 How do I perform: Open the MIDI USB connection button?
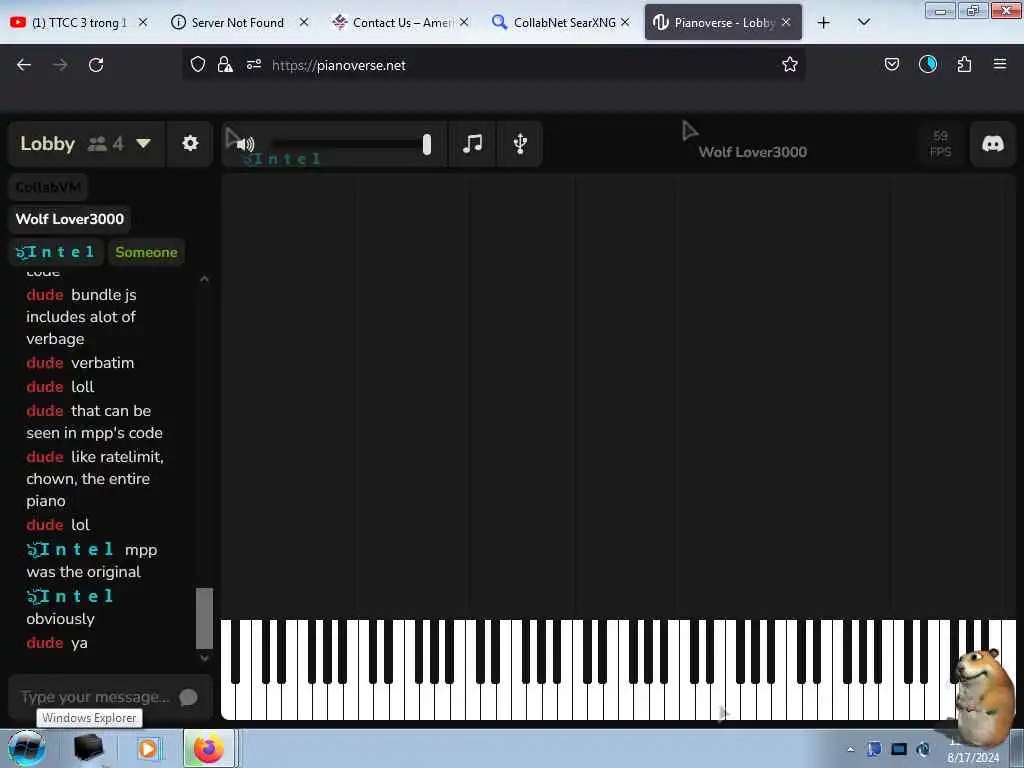coord(520,143)
